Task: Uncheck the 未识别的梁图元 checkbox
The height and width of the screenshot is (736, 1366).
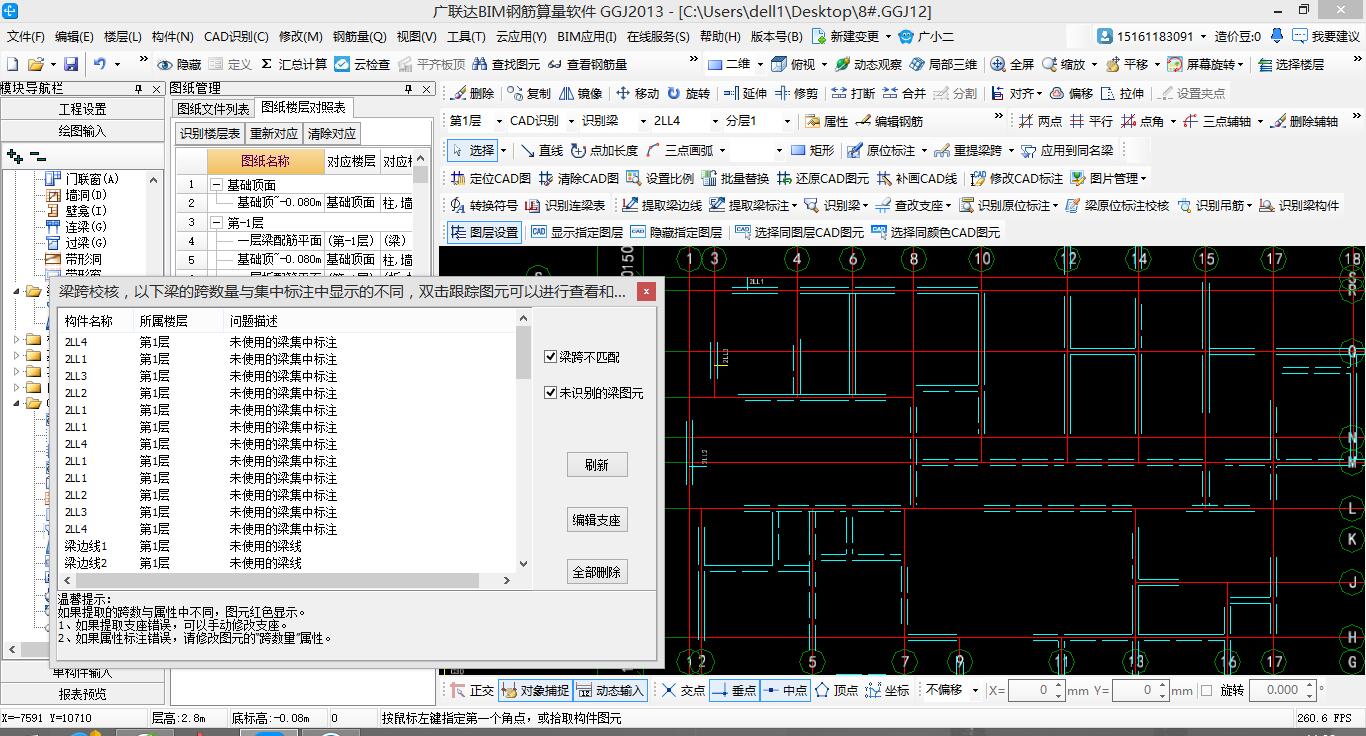Action: click(550, 393)
